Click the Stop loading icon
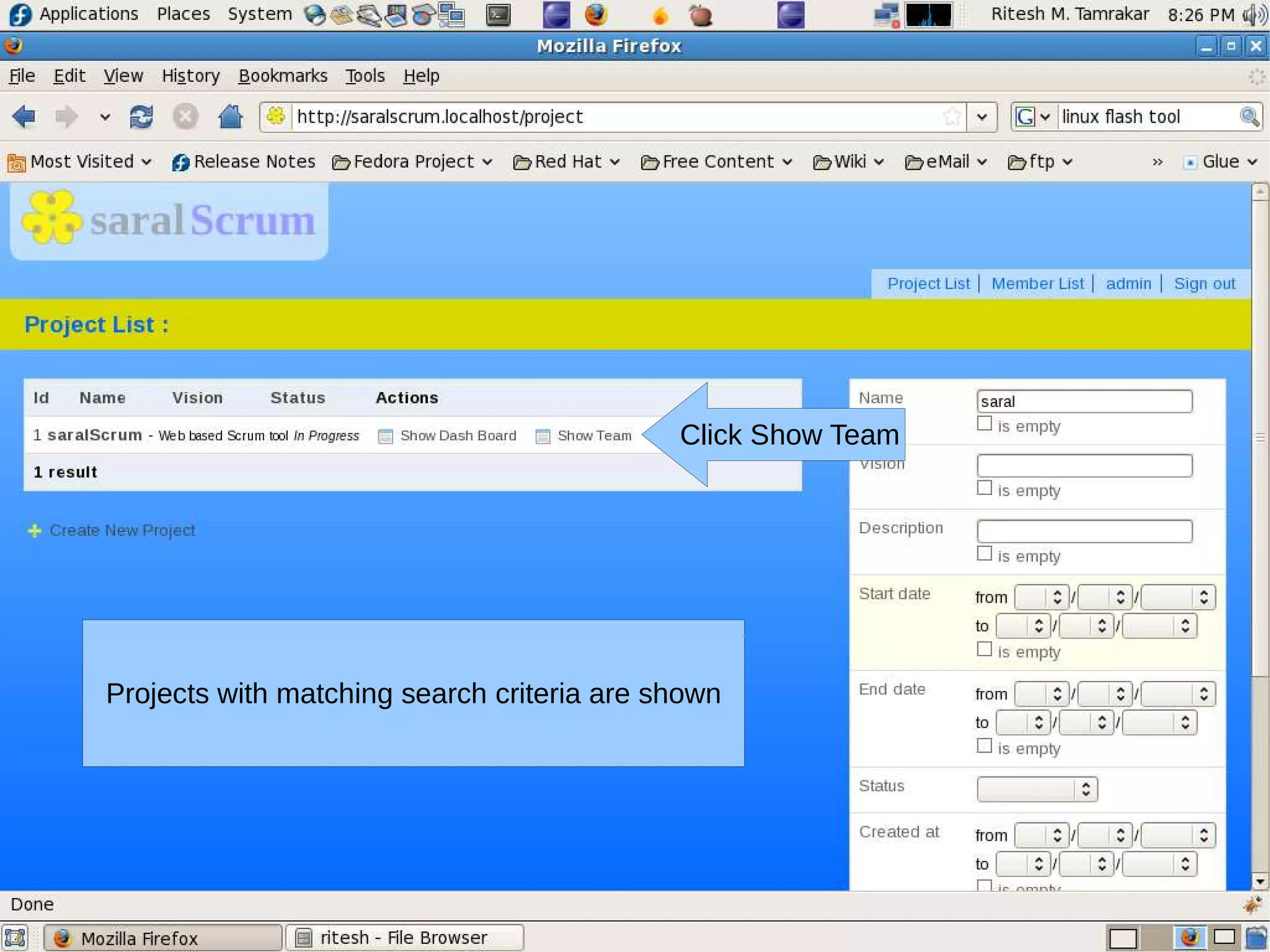Viewport: 1270px width, 952px height. point(185,117)
